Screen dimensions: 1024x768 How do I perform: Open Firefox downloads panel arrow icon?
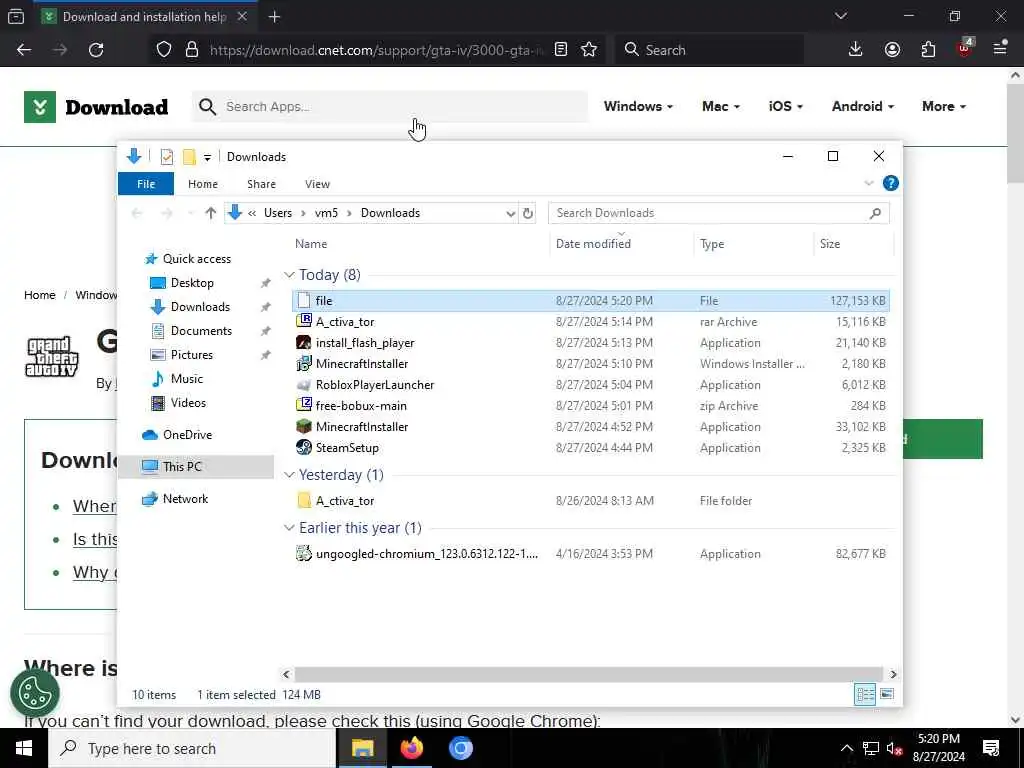tap(856, 50)
